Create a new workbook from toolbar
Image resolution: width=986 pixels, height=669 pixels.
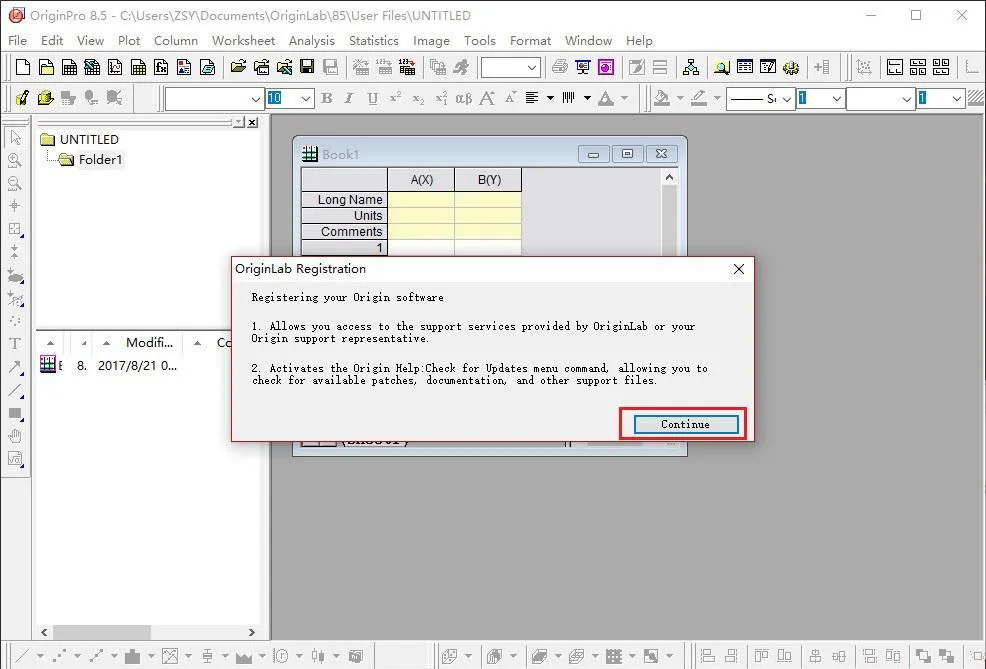point(69,67)
